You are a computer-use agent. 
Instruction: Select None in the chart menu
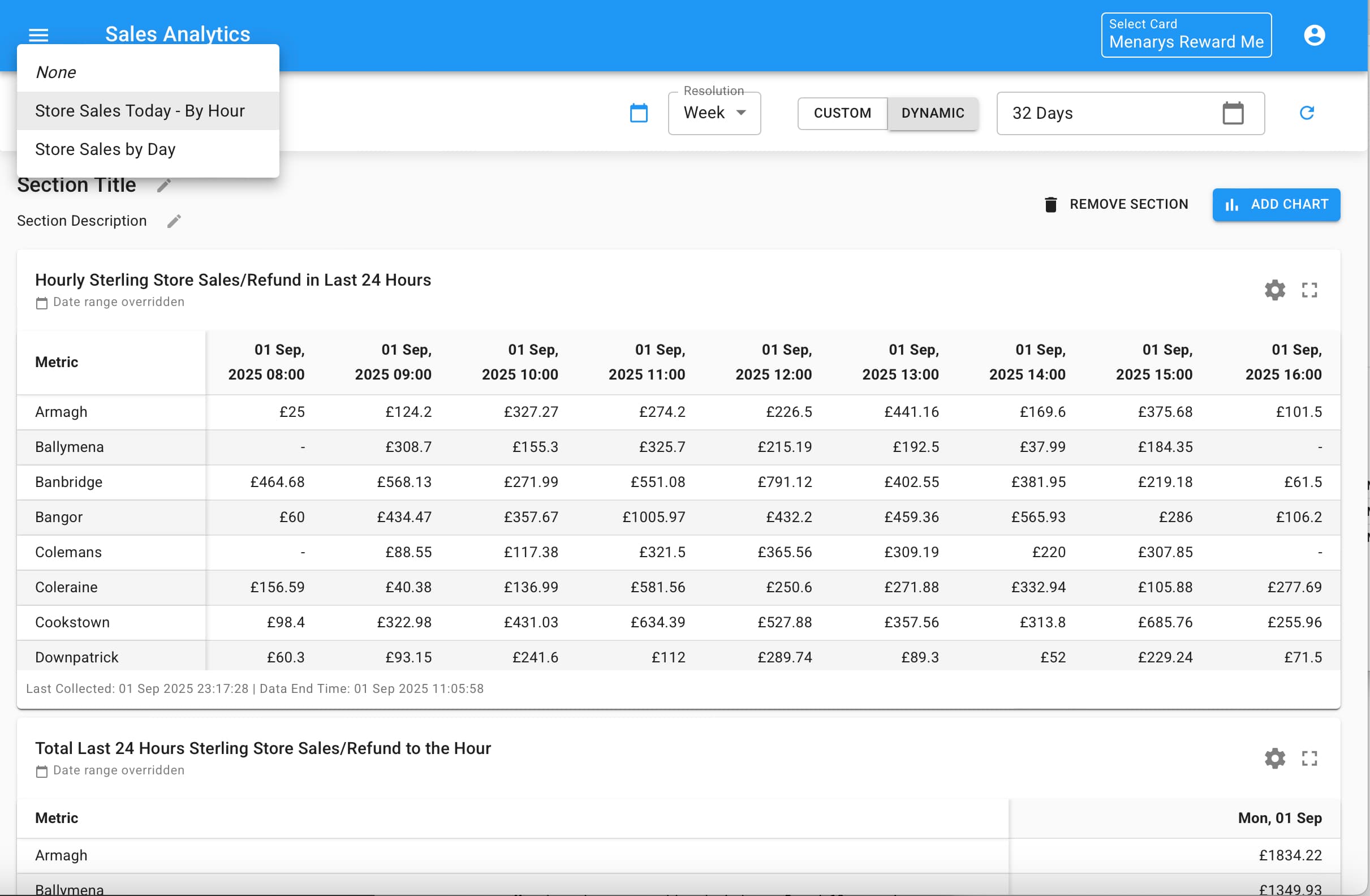click(x=57, y=72)
